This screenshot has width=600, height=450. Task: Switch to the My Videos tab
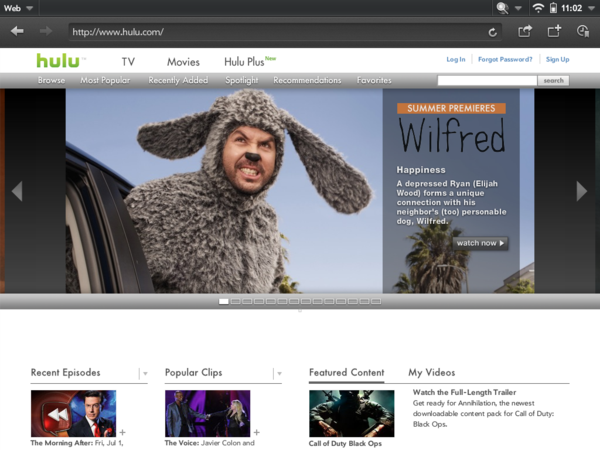click(x=431, y=373)
